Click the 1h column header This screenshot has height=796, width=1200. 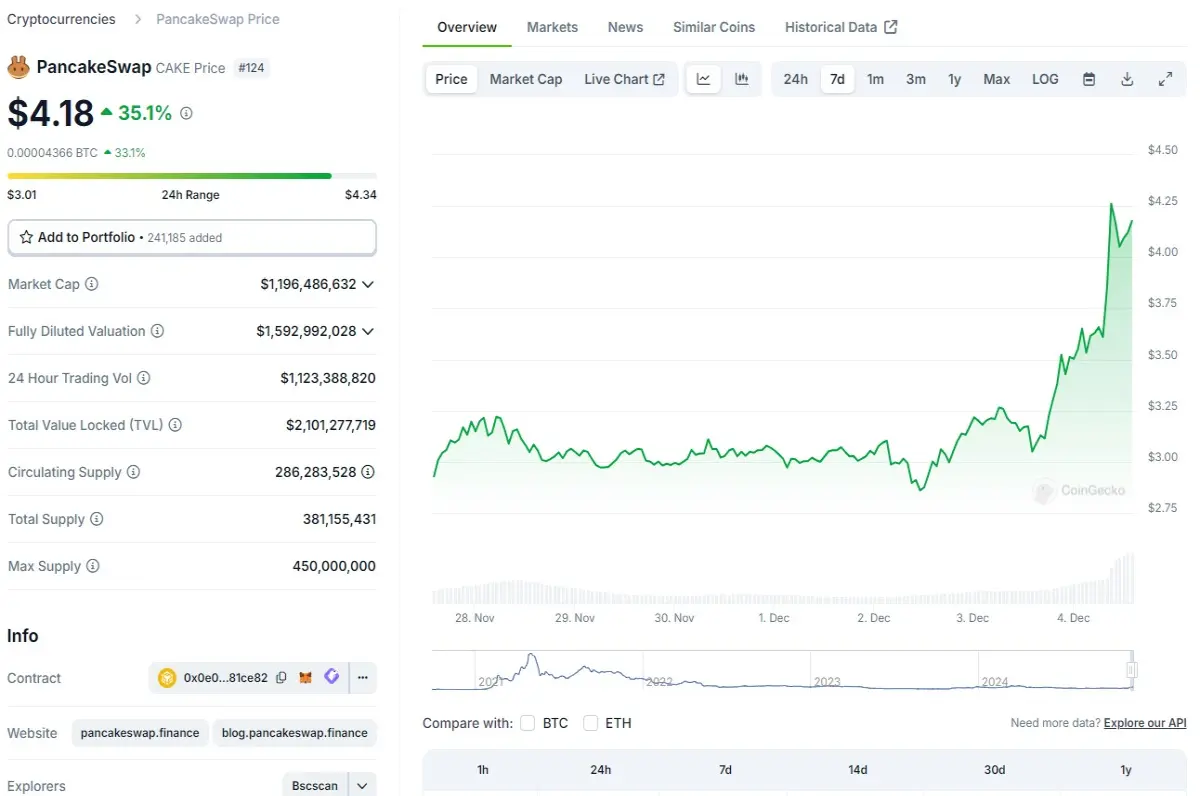pos(483,769)
